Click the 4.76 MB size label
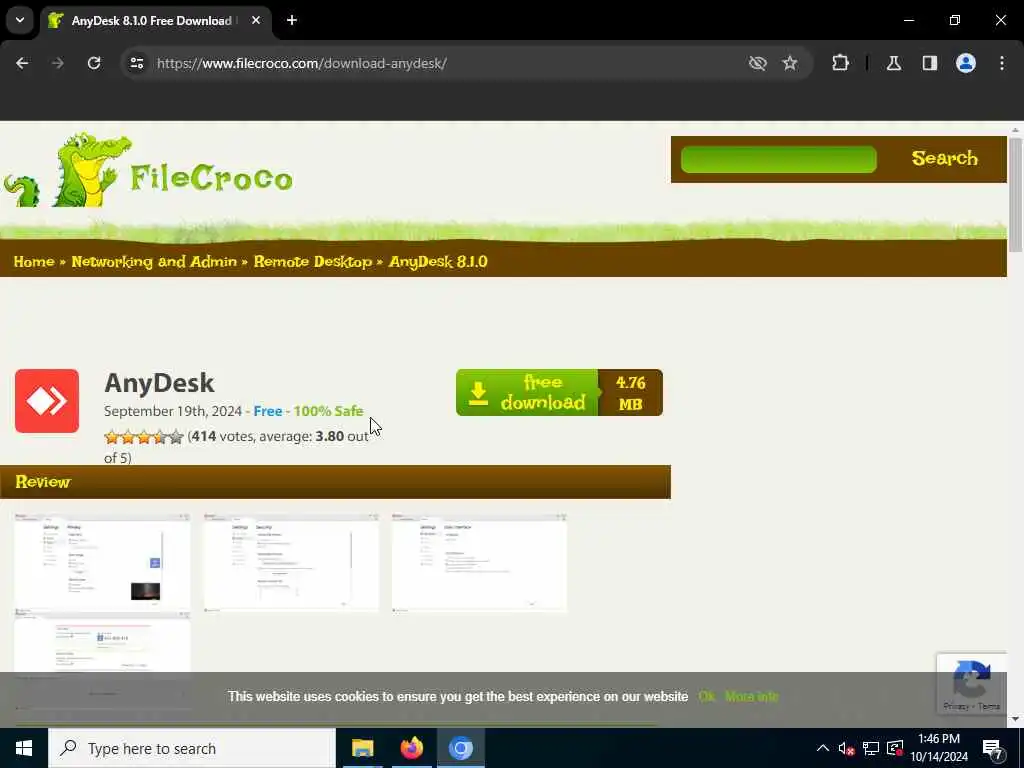1024x768 pixels. tap(630, 392)
